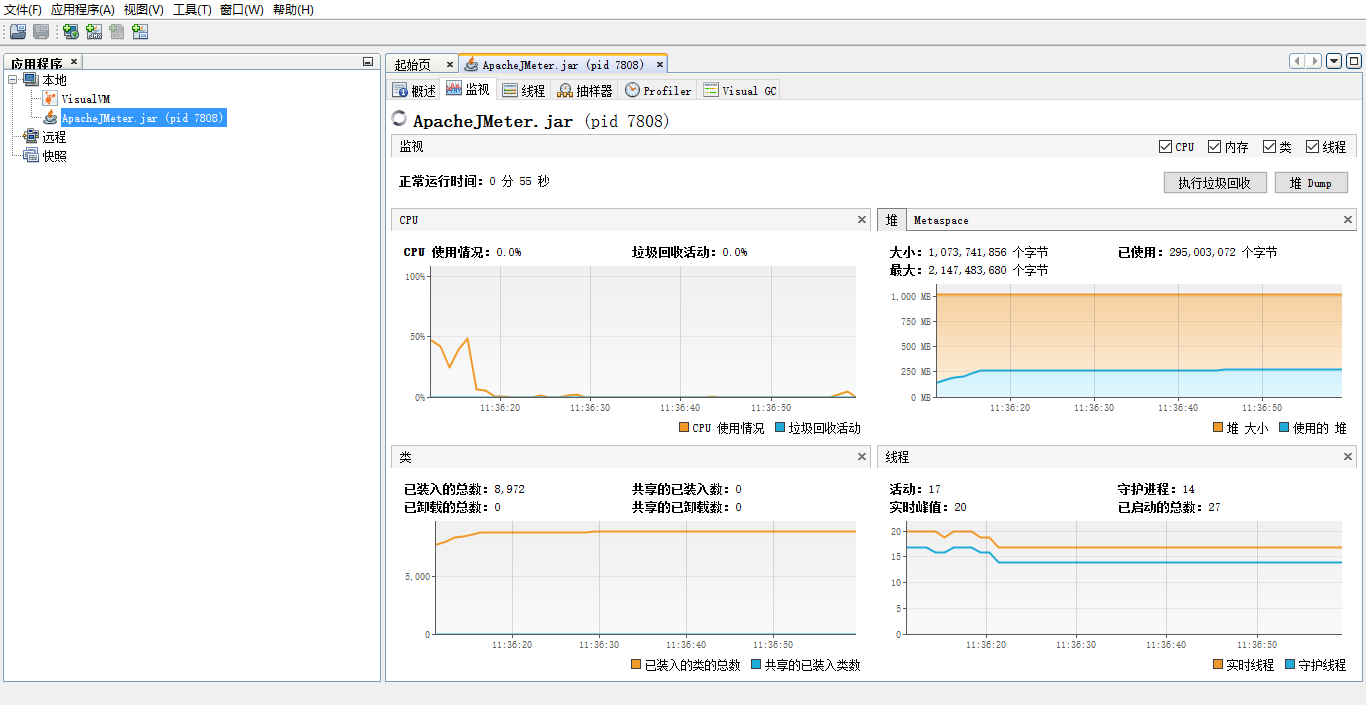Click the orange 实时线程 legend swatch

pyautogui.click(x=1218, y=665)
